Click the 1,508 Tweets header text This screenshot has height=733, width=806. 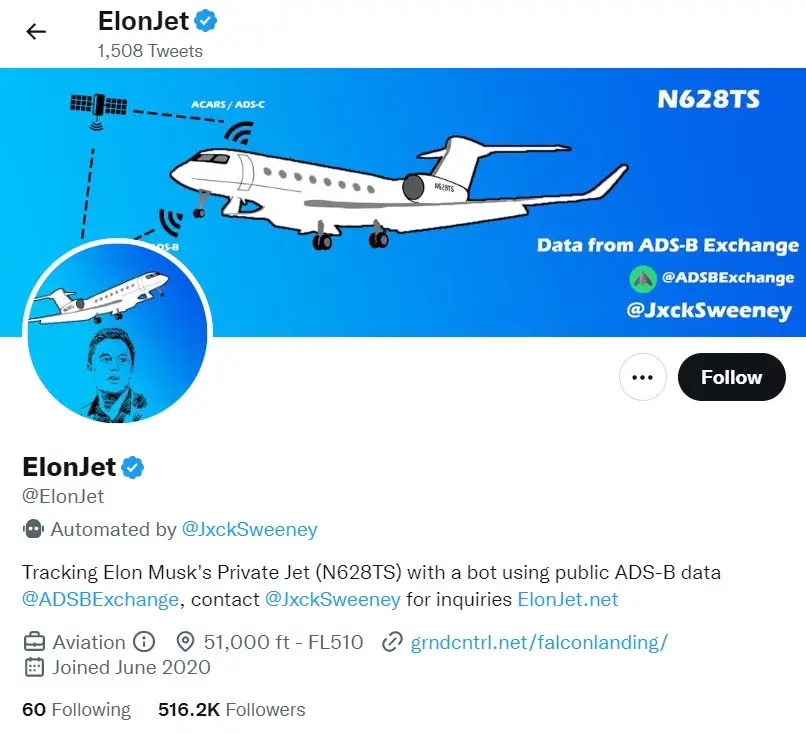pyautogui.click(x=150, y=51)
